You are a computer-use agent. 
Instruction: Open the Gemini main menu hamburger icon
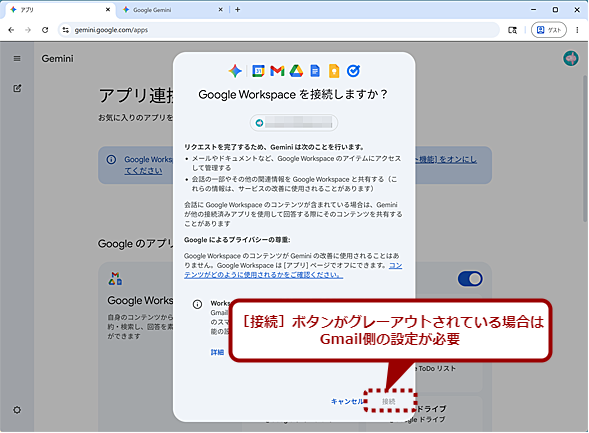click(17, 59)
